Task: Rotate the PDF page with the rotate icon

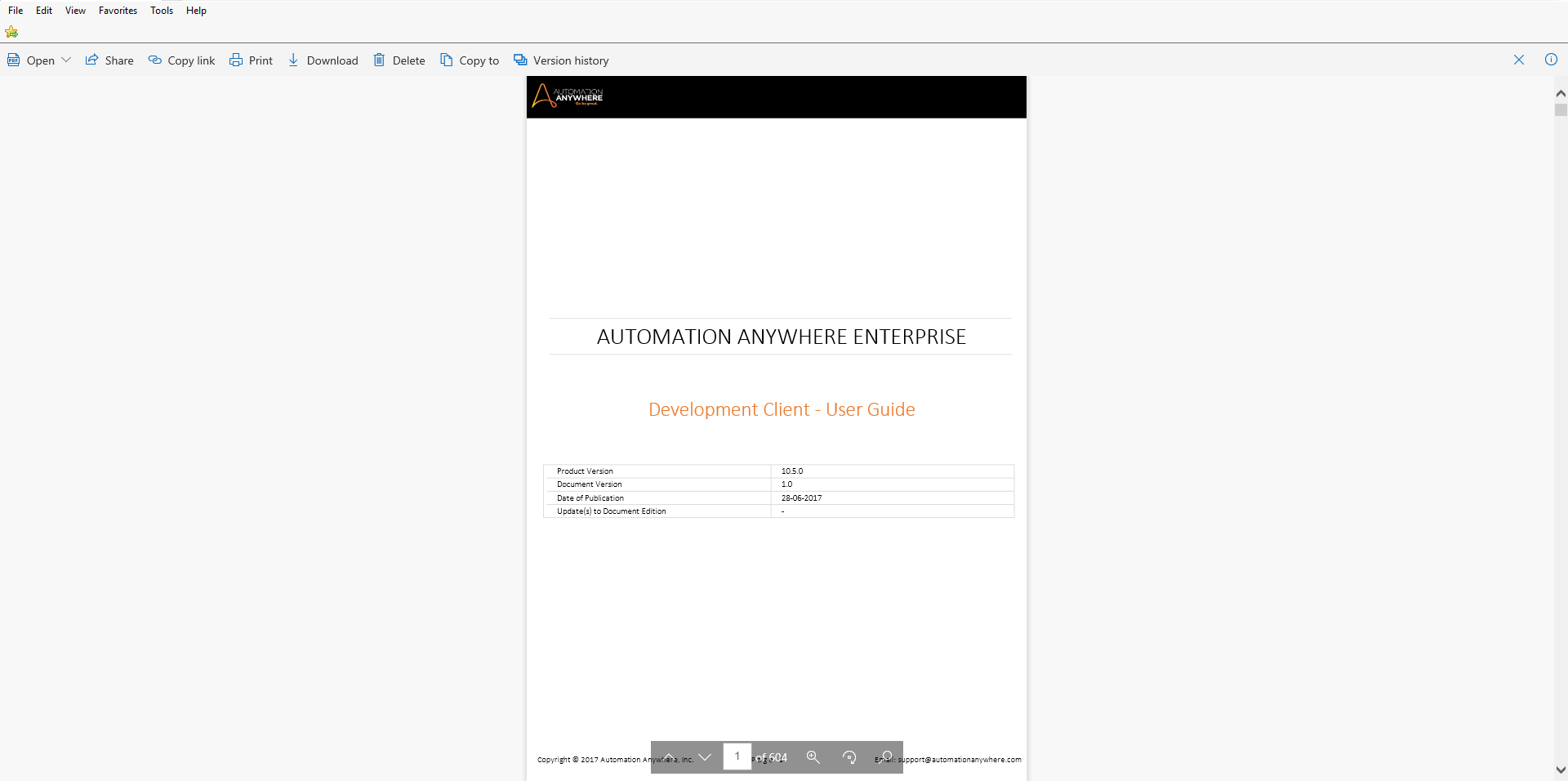Action: (x=849, y=757)
